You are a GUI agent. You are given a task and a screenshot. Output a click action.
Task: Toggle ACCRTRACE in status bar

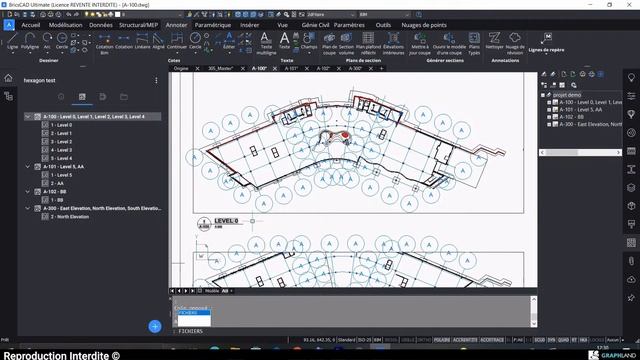pos(492,340)
